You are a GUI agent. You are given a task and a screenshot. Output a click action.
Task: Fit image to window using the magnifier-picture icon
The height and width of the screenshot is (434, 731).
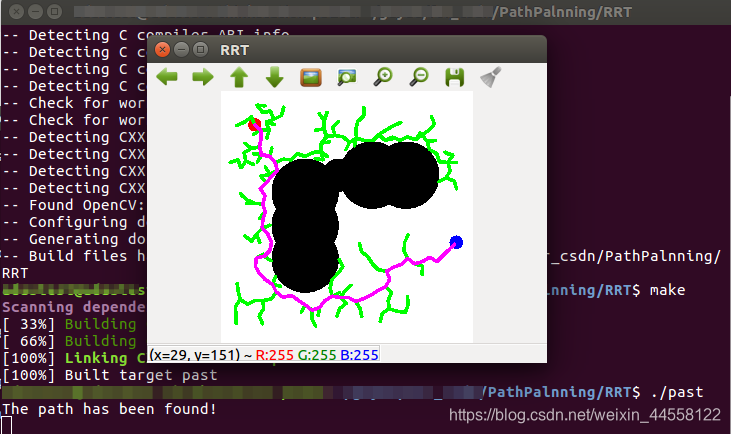click(347, 77)
